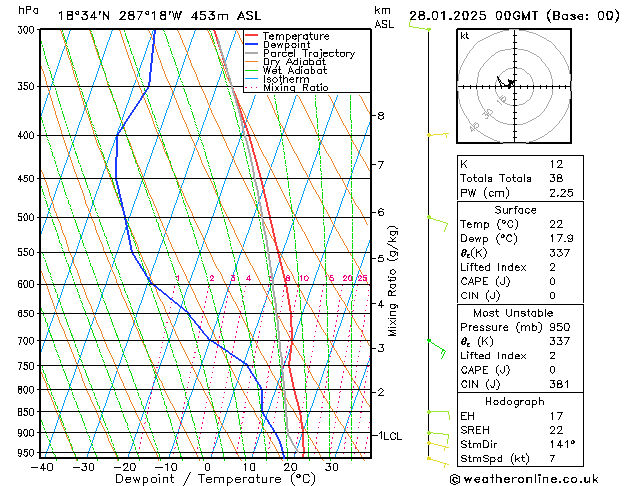
Task: Click the 2 km altitude label
Action: 381,392
